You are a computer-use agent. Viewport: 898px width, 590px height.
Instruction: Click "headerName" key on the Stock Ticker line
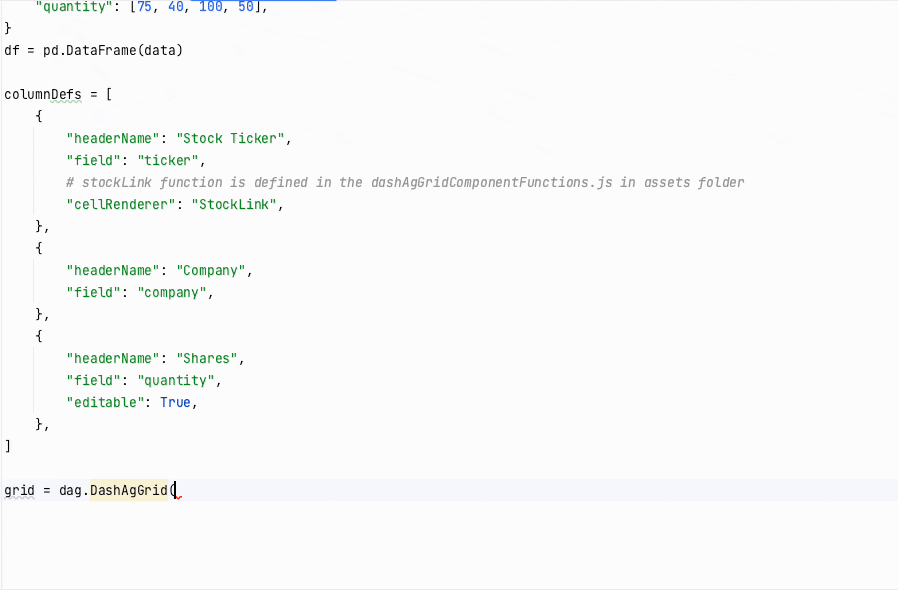point(113,139)
